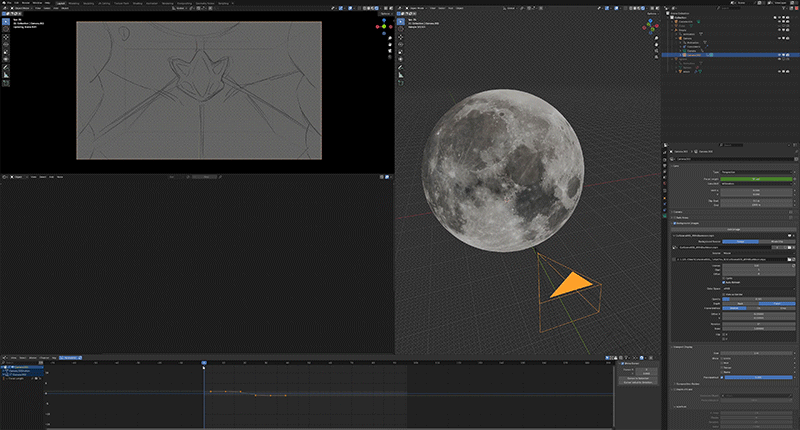Select the Cursor tool in left viewport toolbar
This screenshot has height=430, width=800.
[6, 29]
